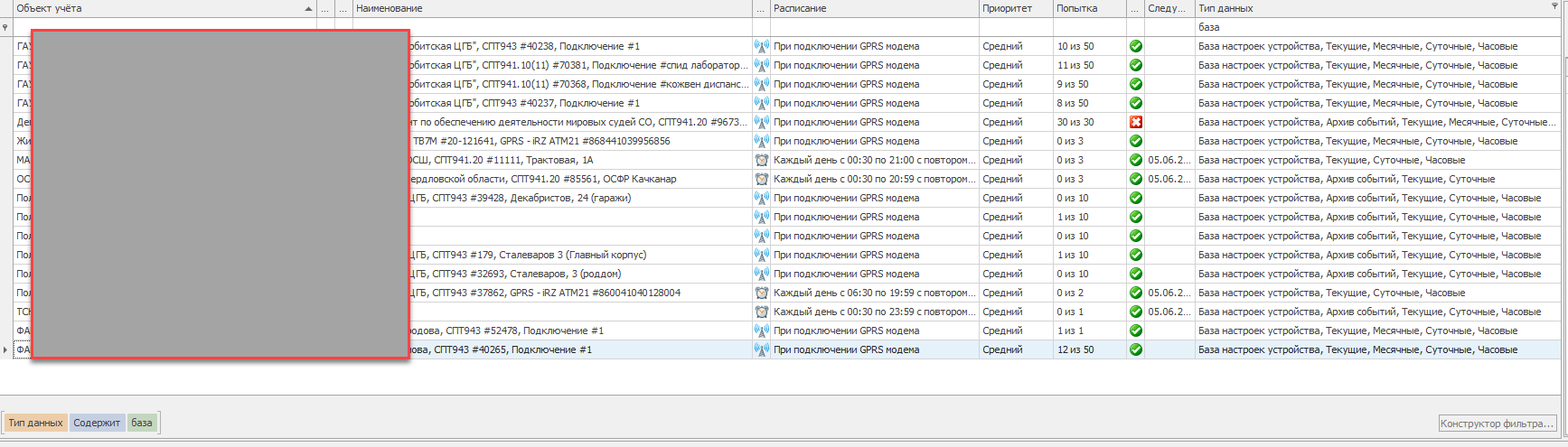Image resolution: width=1568 pixels, height=447 pixels.
Task: Click green check status for 8 из 50
Action: [1136, 103]
